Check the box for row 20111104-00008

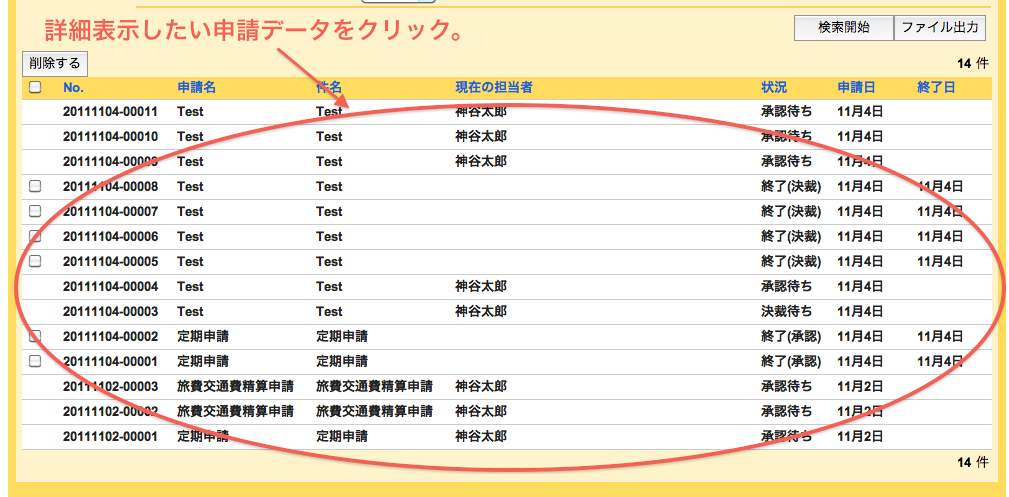coord(35,186)
